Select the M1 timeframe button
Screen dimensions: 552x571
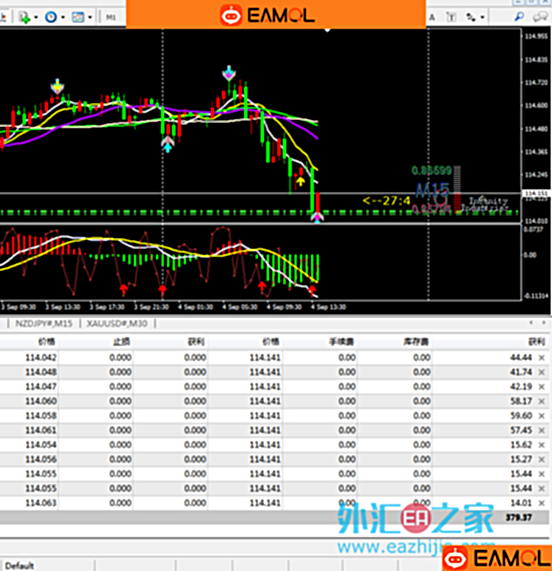pyautogui.click(x=111, y=17)
